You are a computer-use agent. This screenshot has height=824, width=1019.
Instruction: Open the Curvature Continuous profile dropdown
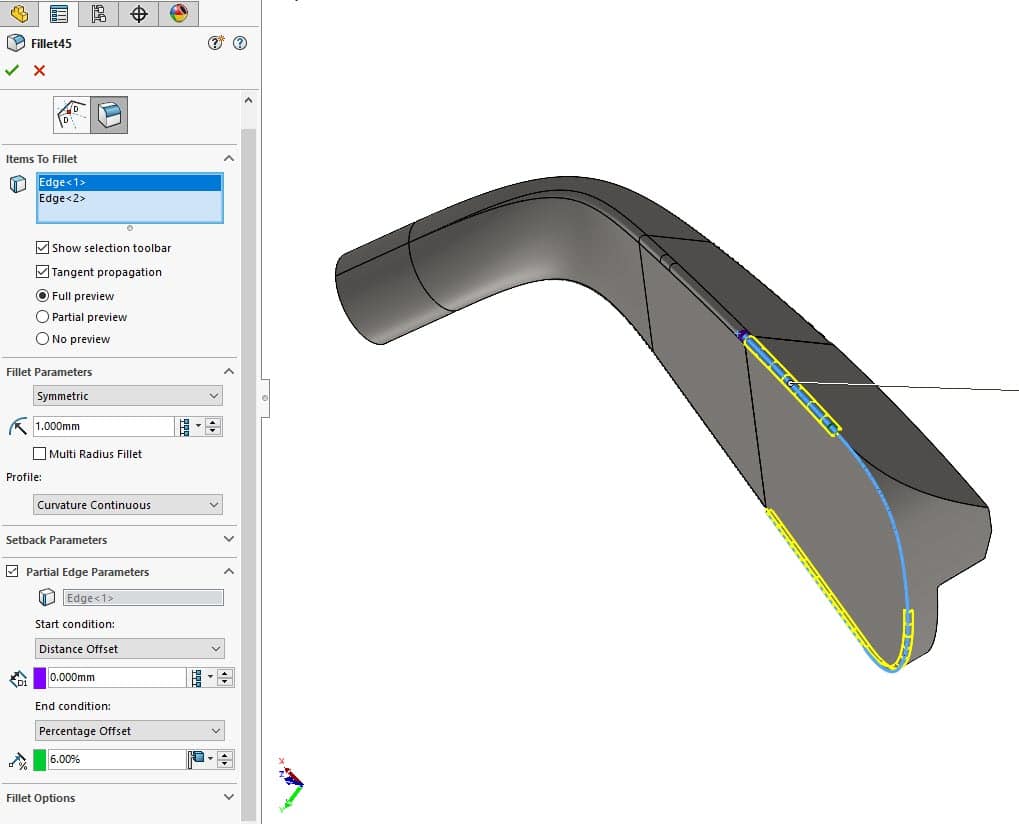pos(127,505)
